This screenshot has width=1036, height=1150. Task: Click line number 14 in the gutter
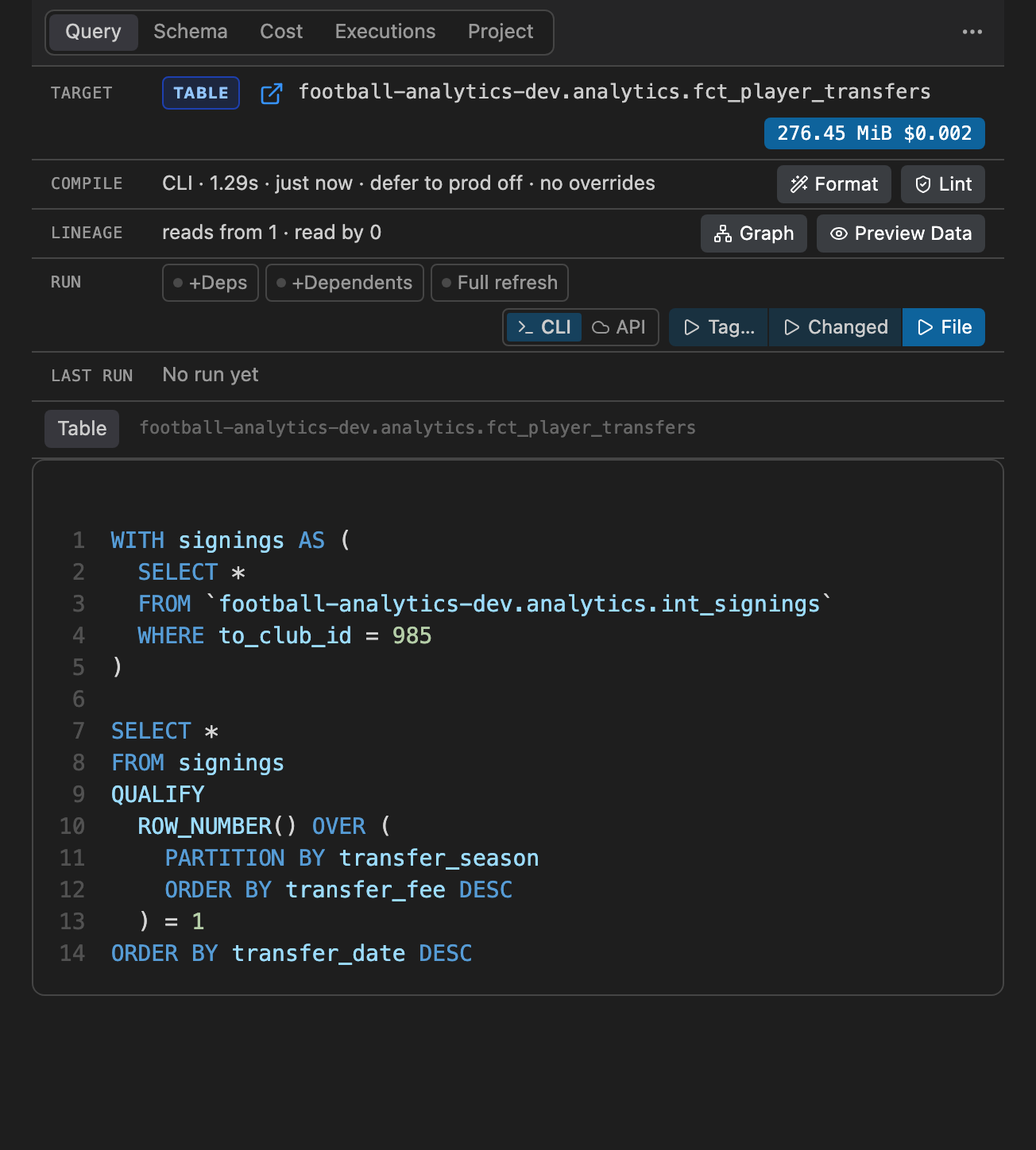click(x=72, y=953)
